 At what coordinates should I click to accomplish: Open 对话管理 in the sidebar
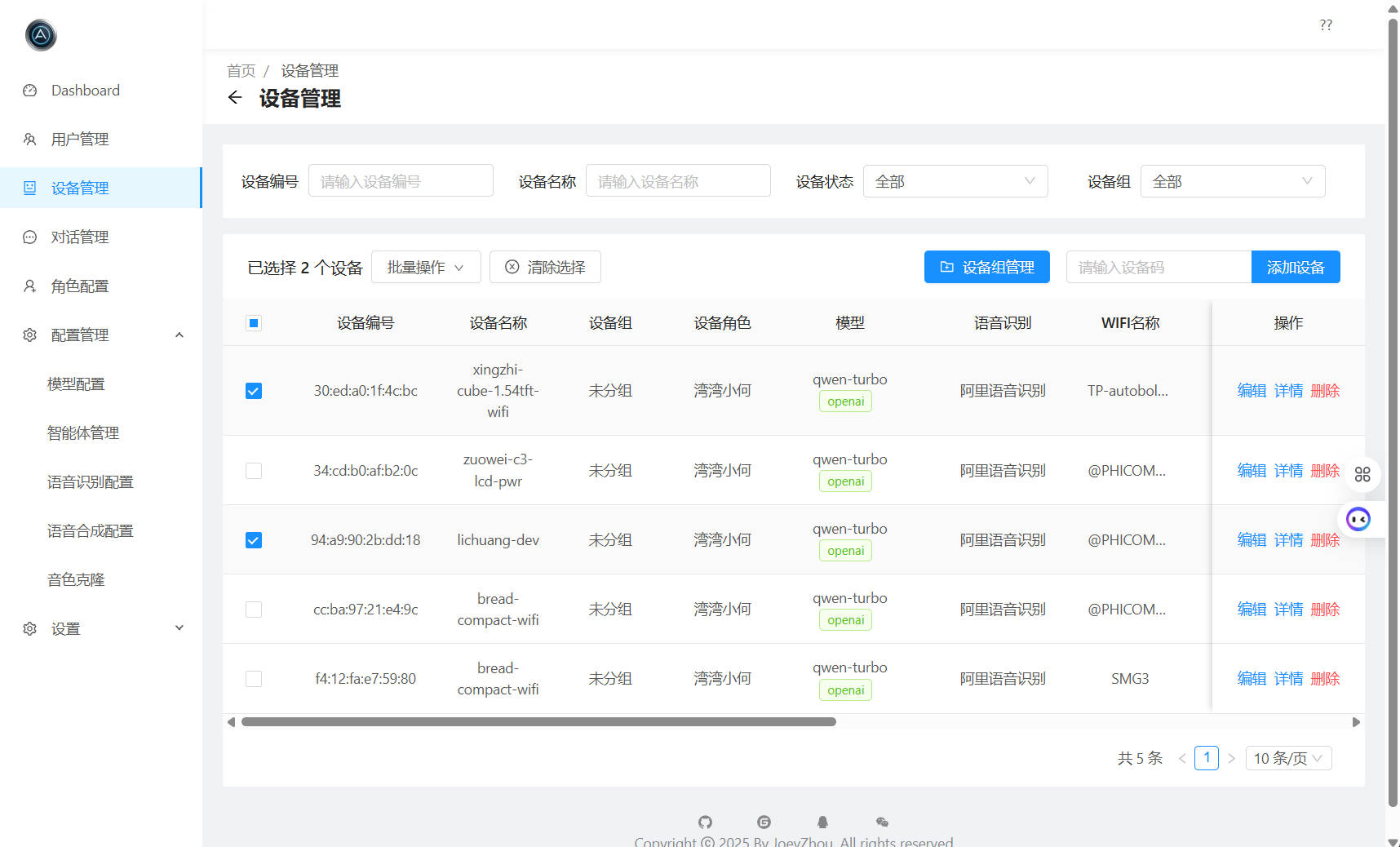pyautogui.click(x=80, y=237)
